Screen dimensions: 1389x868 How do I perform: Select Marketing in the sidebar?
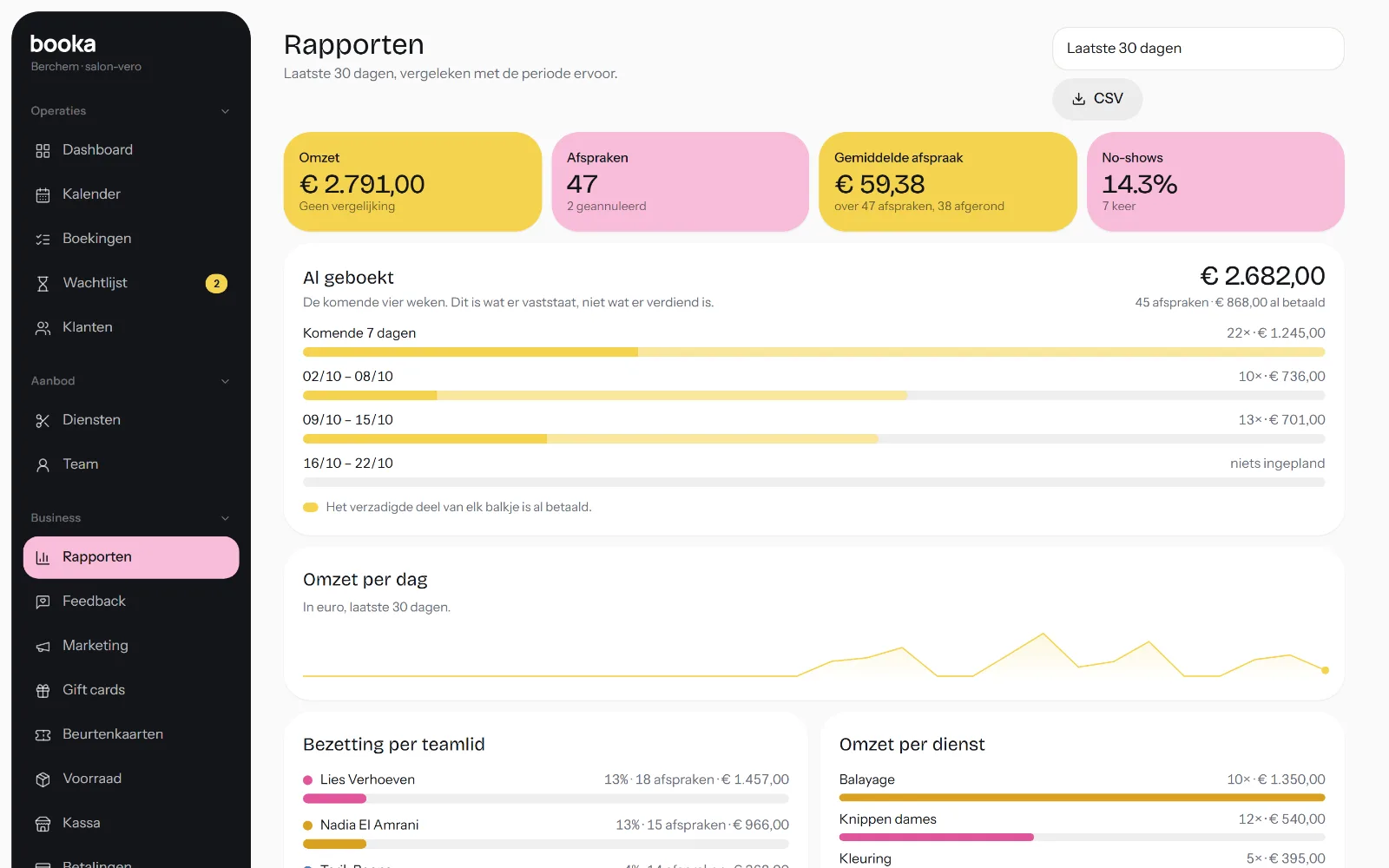[131, 646]
